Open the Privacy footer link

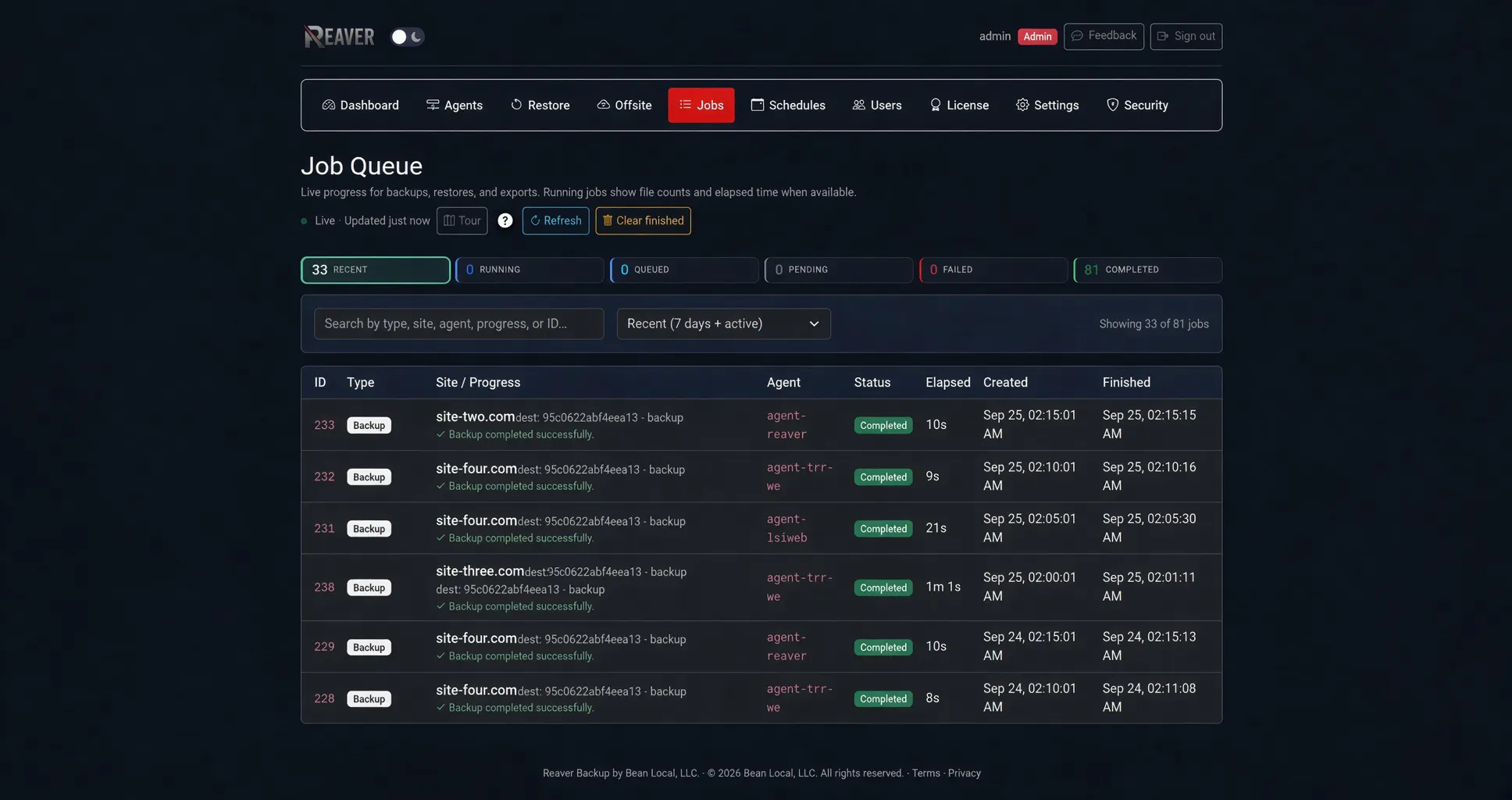[965, 773]
